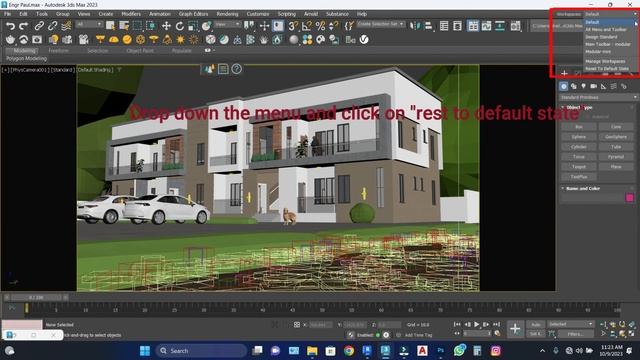The width and height of the screenshot is (640, 360).
Task: Open the Layer Explorer icon
Action: [x=457, y=26]
